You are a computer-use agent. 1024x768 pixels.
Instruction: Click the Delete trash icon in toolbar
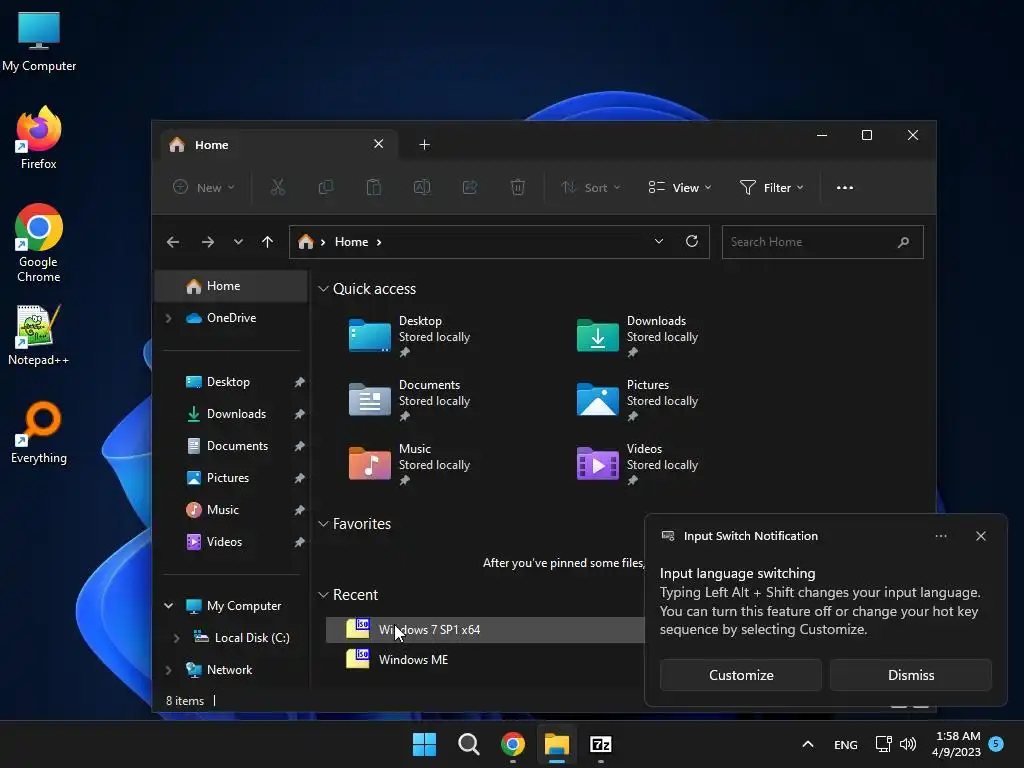point(517,187)
